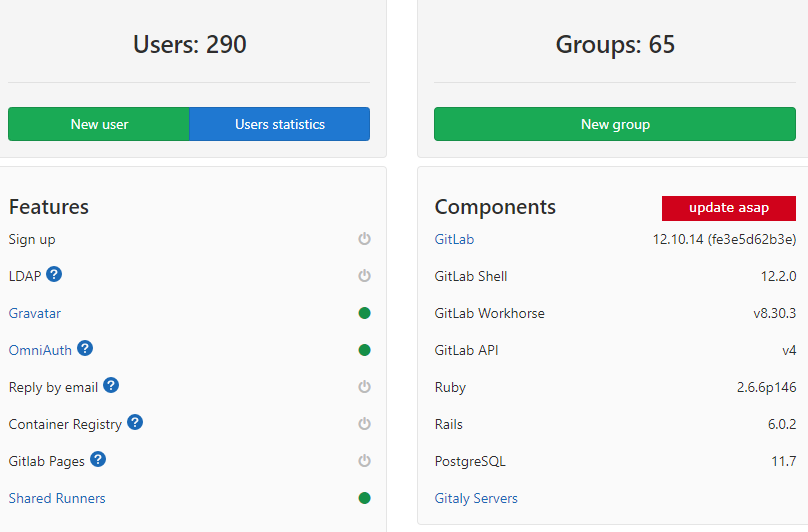Click the Gitlab Pages label

(46, 461)
